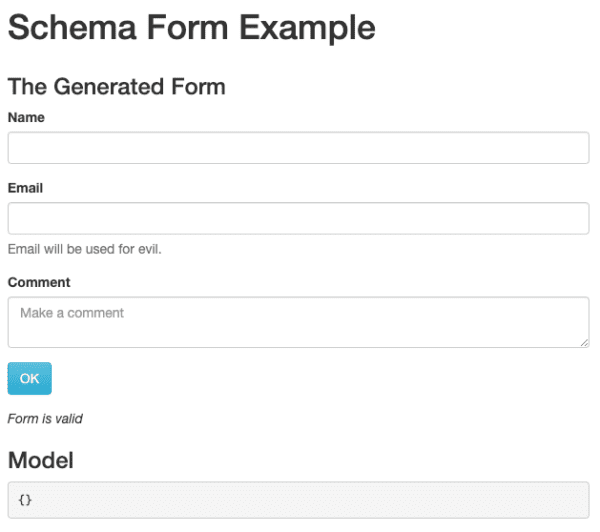
Task: Select the 'Email will be used for evil.' help text
Action: (85, 249)
